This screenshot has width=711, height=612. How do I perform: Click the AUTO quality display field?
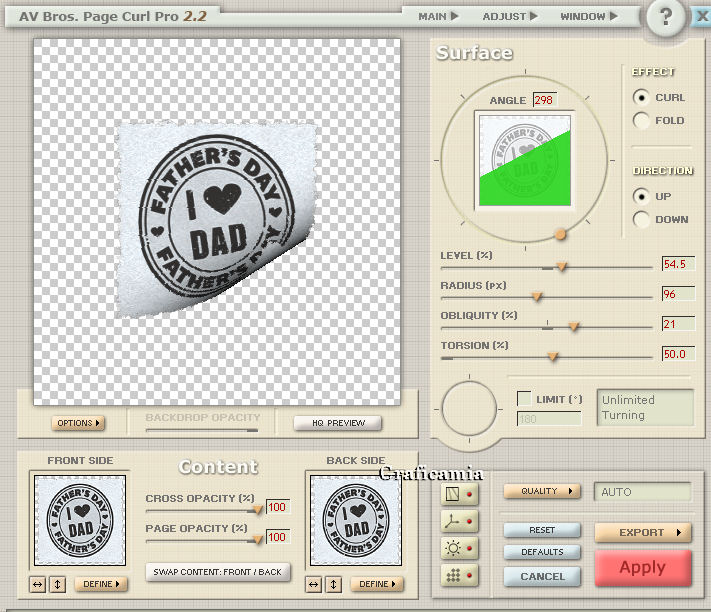(643, 492)
